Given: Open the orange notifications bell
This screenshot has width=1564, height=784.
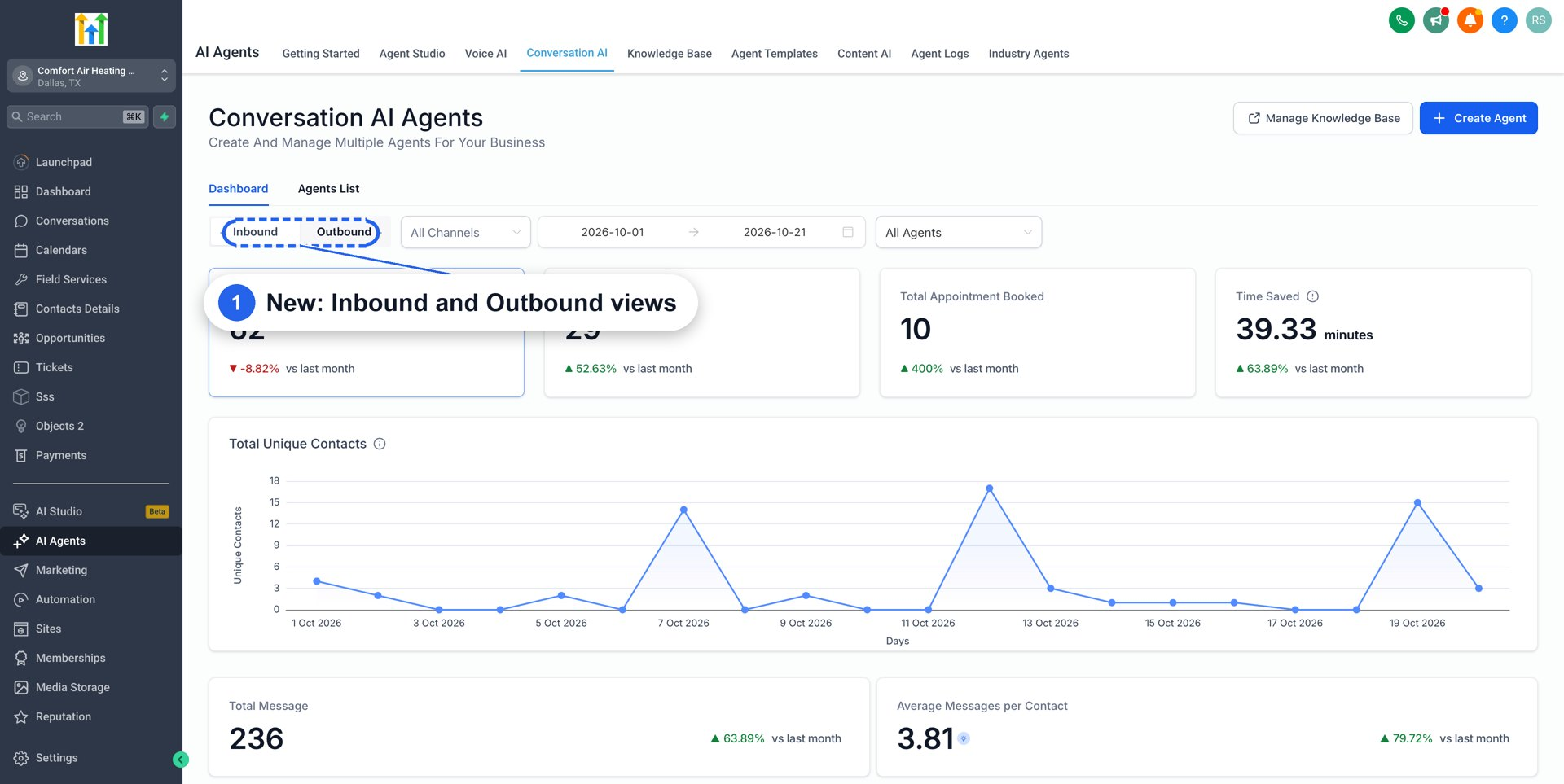Looking at the screenshot, I should [1470, 20].
